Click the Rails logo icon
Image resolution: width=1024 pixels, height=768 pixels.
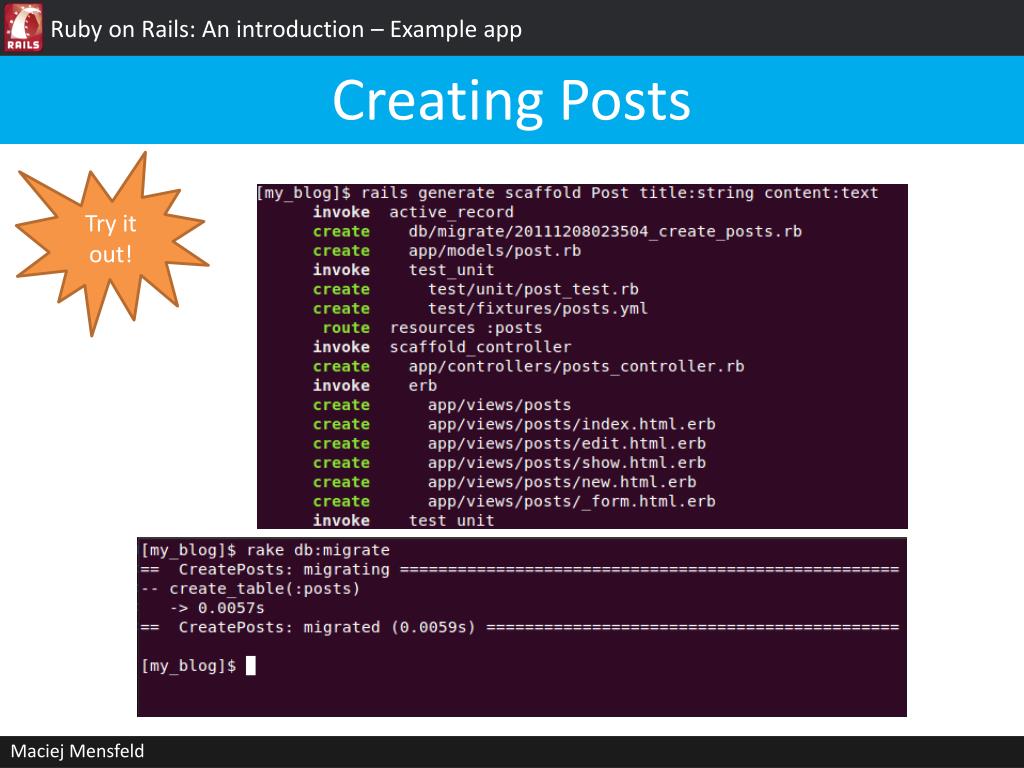pyautogui.click(x=24, y=27)
